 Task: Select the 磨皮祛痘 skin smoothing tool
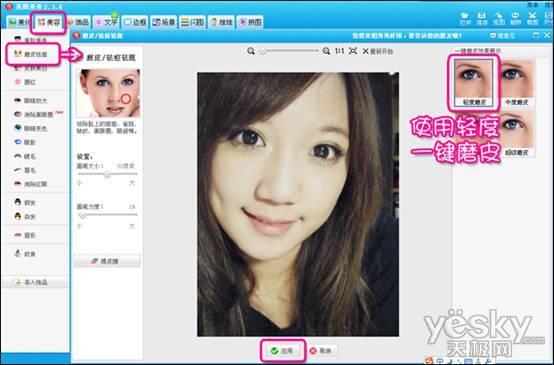[31, 54]
